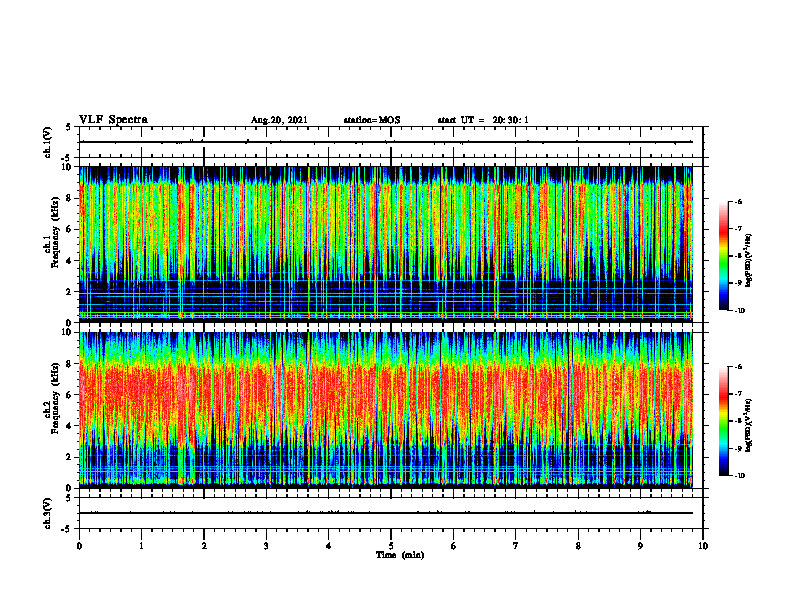The image size is (792, 612).
Task: Click the ch.1 voltage waveform trace
Action: pos(386,142)
